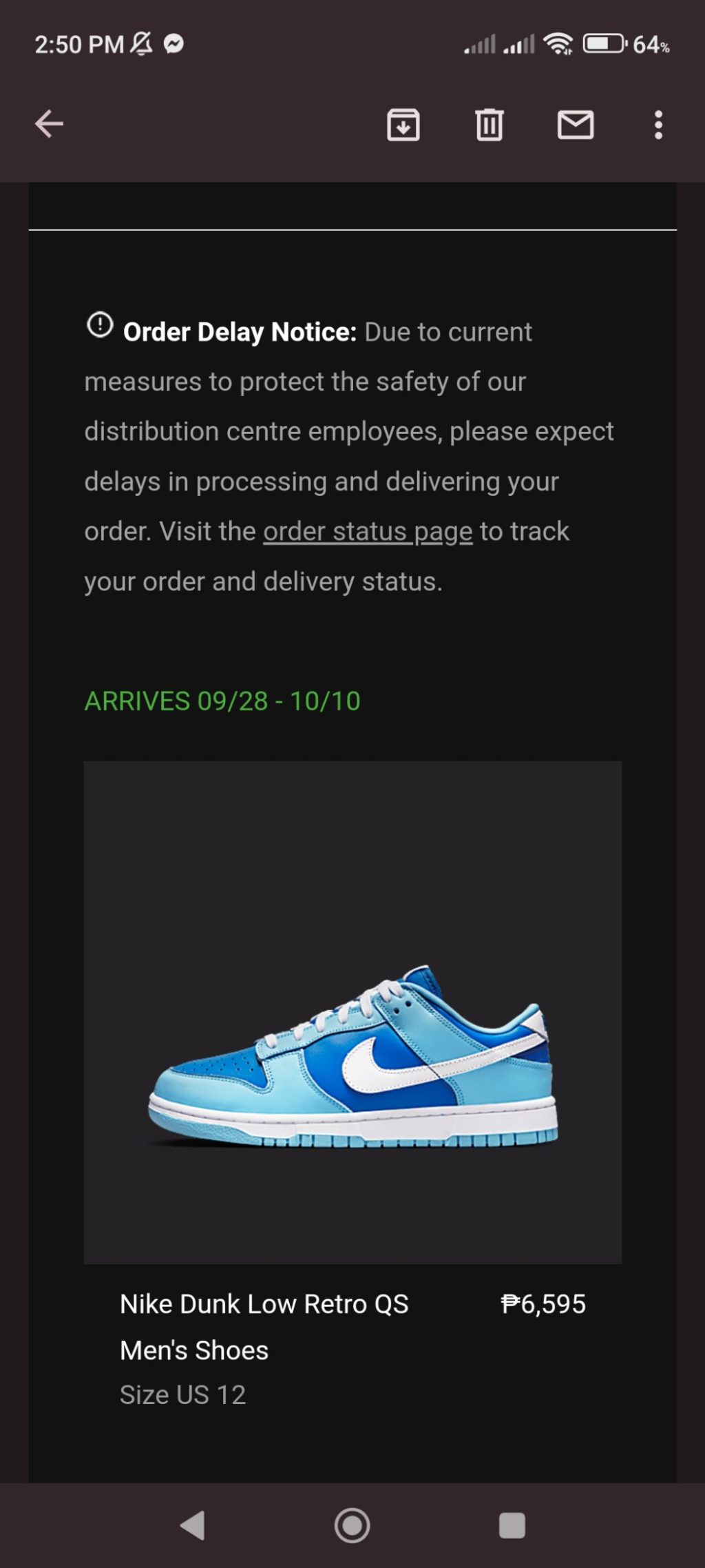Open the order status page link
Screen dimensions: 705x1568
pyautogui.click(x=368, y=532)
